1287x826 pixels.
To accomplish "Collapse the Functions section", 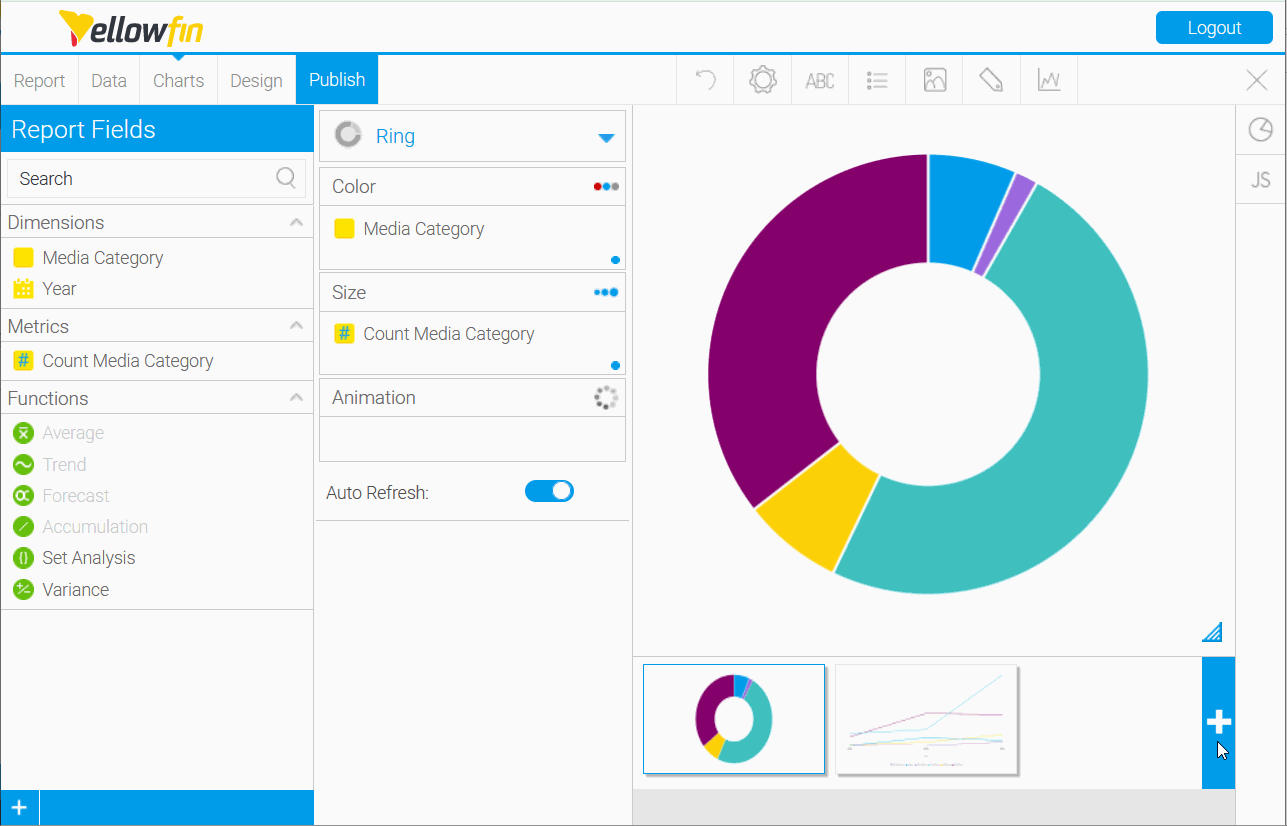I will [296, 398].
